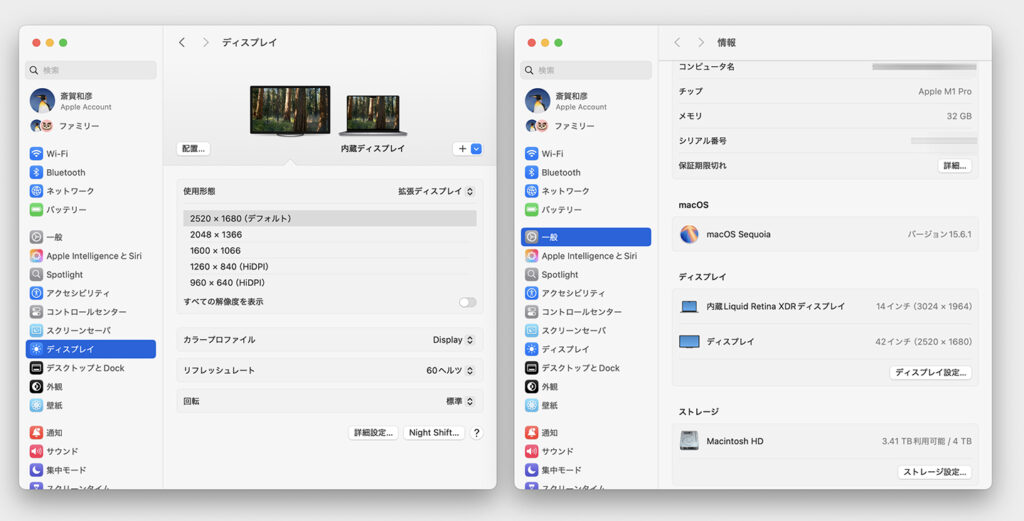Select Spotlight in right 情報 window sidebar

pyautogui.click(x=586, y=275)
